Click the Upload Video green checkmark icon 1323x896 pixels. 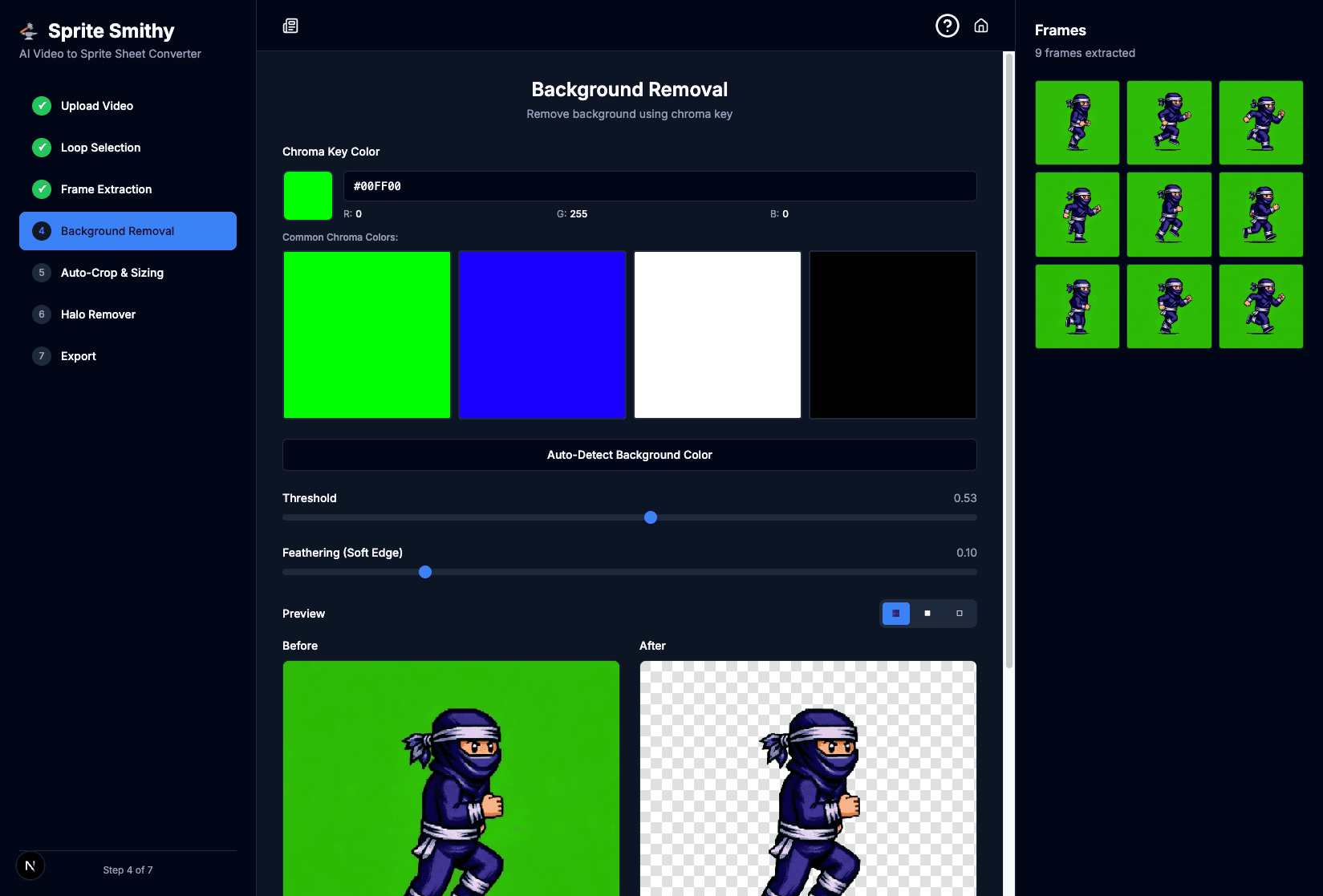tap(42, 106)
